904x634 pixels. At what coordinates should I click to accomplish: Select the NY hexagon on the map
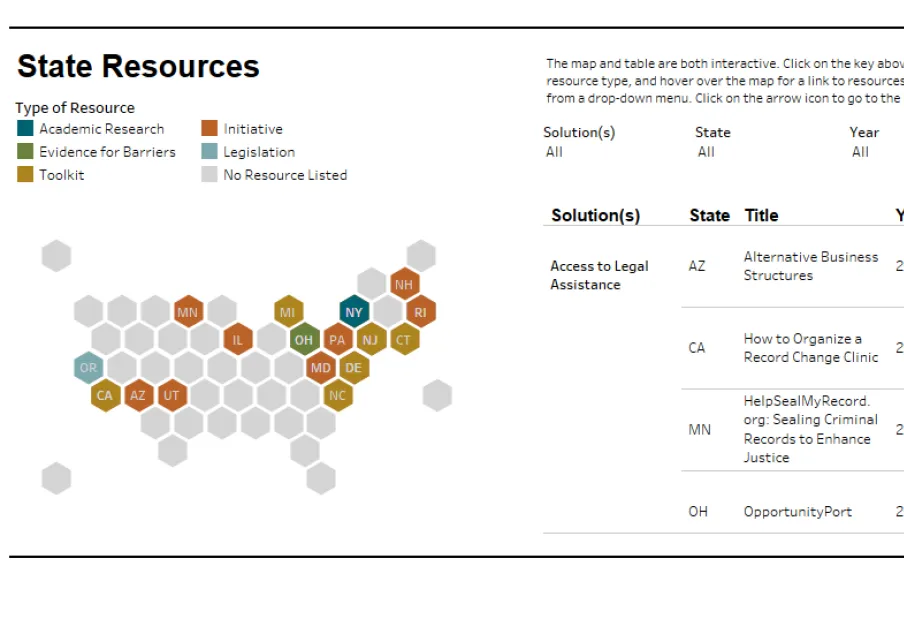353,312
